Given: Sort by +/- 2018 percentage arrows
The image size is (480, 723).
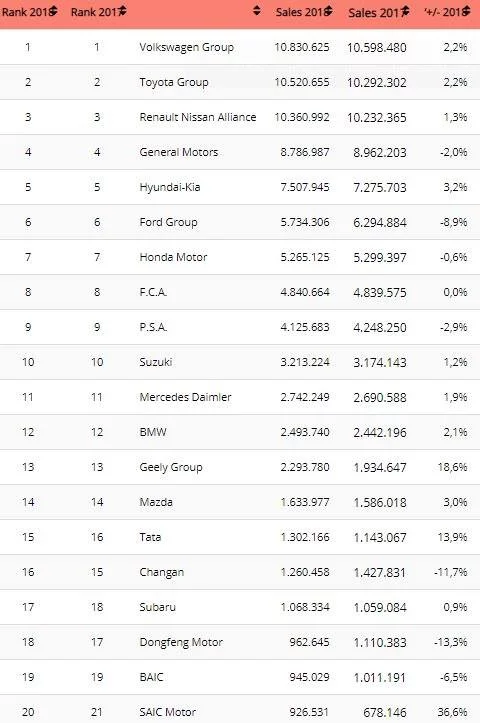Looking at the screenshot, I should point(466,11).
